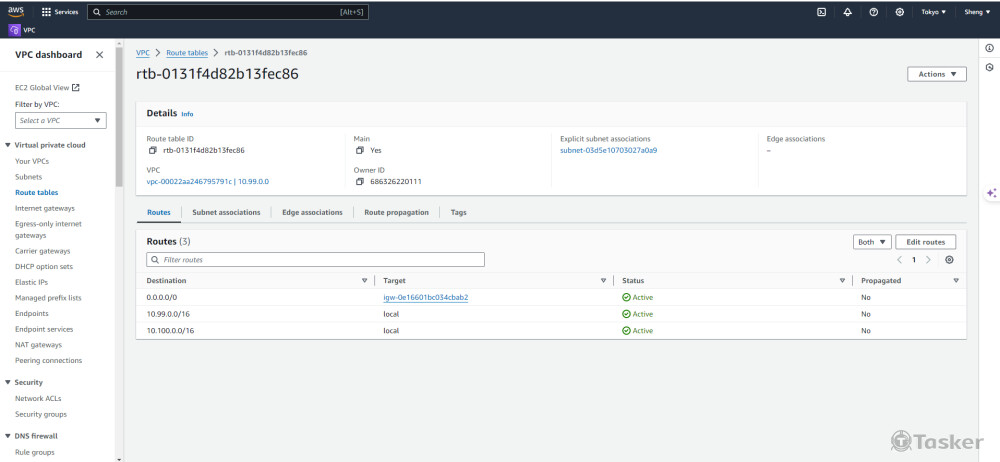Open the help question mark icon
Screen dimensions: 1000x462
tap(874, 12)
